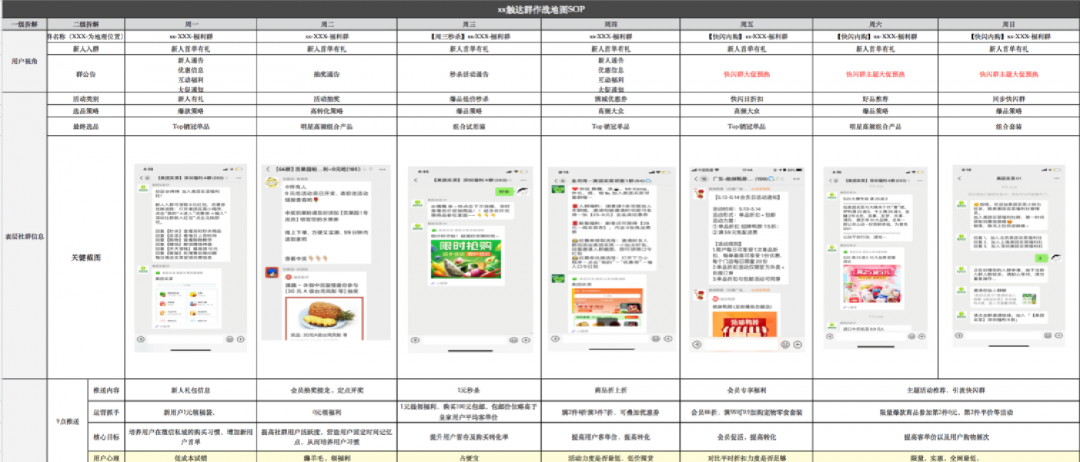This screenshot has width=1080, height=462.
Task: Click 组合试用装 cell under 周三
Action: [x=469, y=127]
